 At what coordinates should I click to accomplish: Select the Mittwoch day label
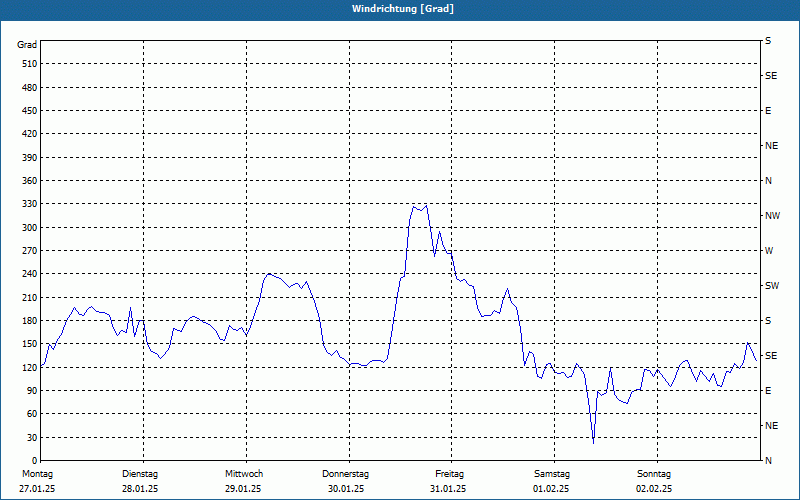pyautogui.click(x=244, y=474)
